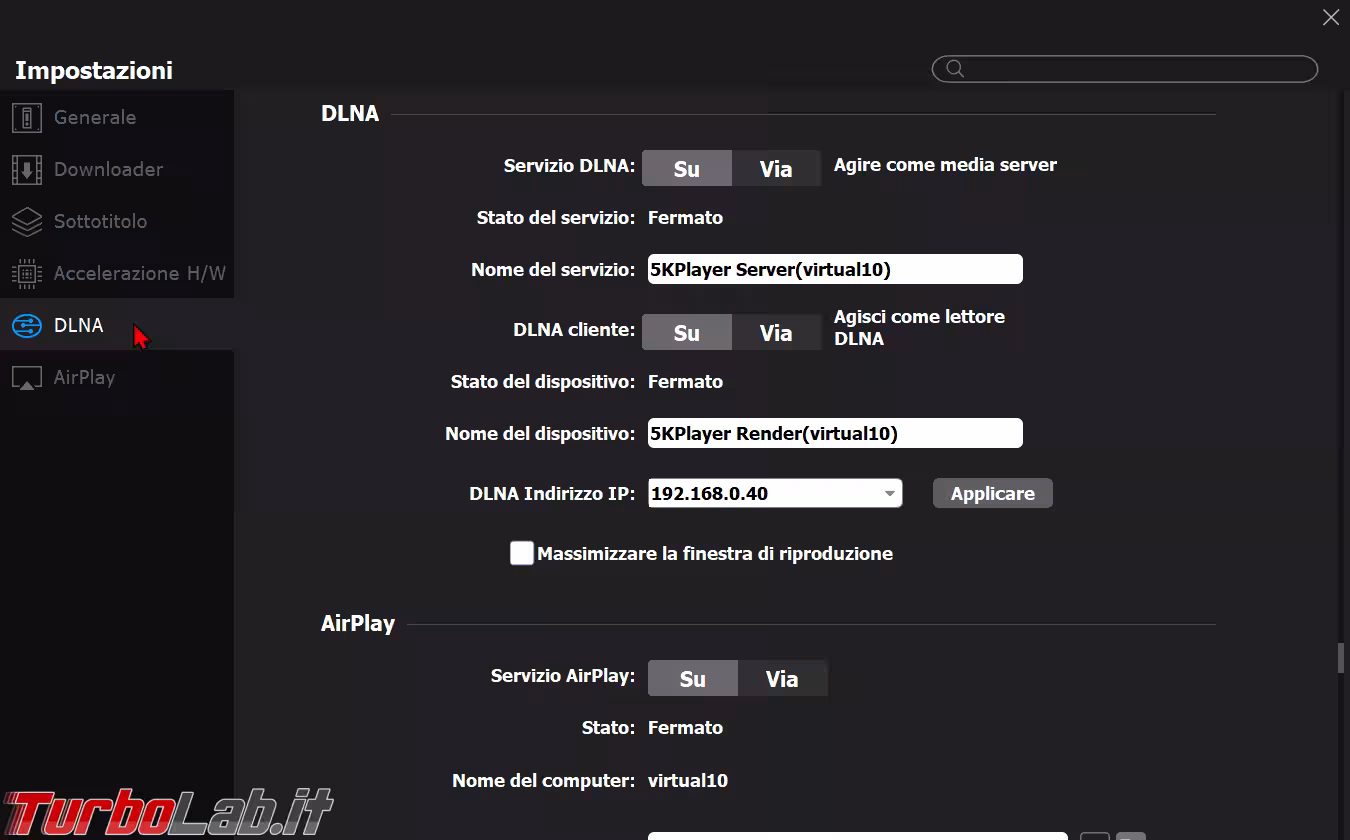Click the Generale settings icon in the sidebar

(27, 117)
